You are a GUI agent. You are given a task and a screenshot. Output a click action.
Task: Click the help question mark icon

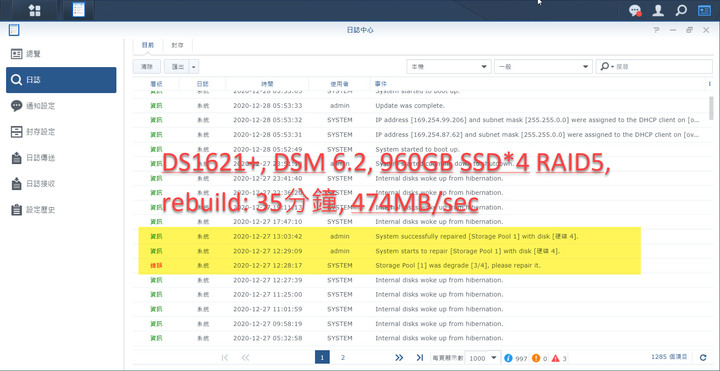coord(657,30)
